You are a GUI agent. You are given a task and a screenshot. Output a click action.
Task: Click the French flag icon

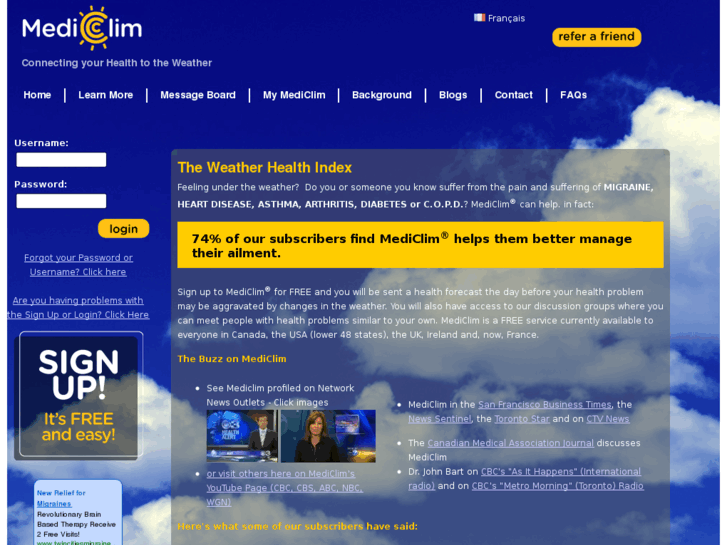[479, 18]
